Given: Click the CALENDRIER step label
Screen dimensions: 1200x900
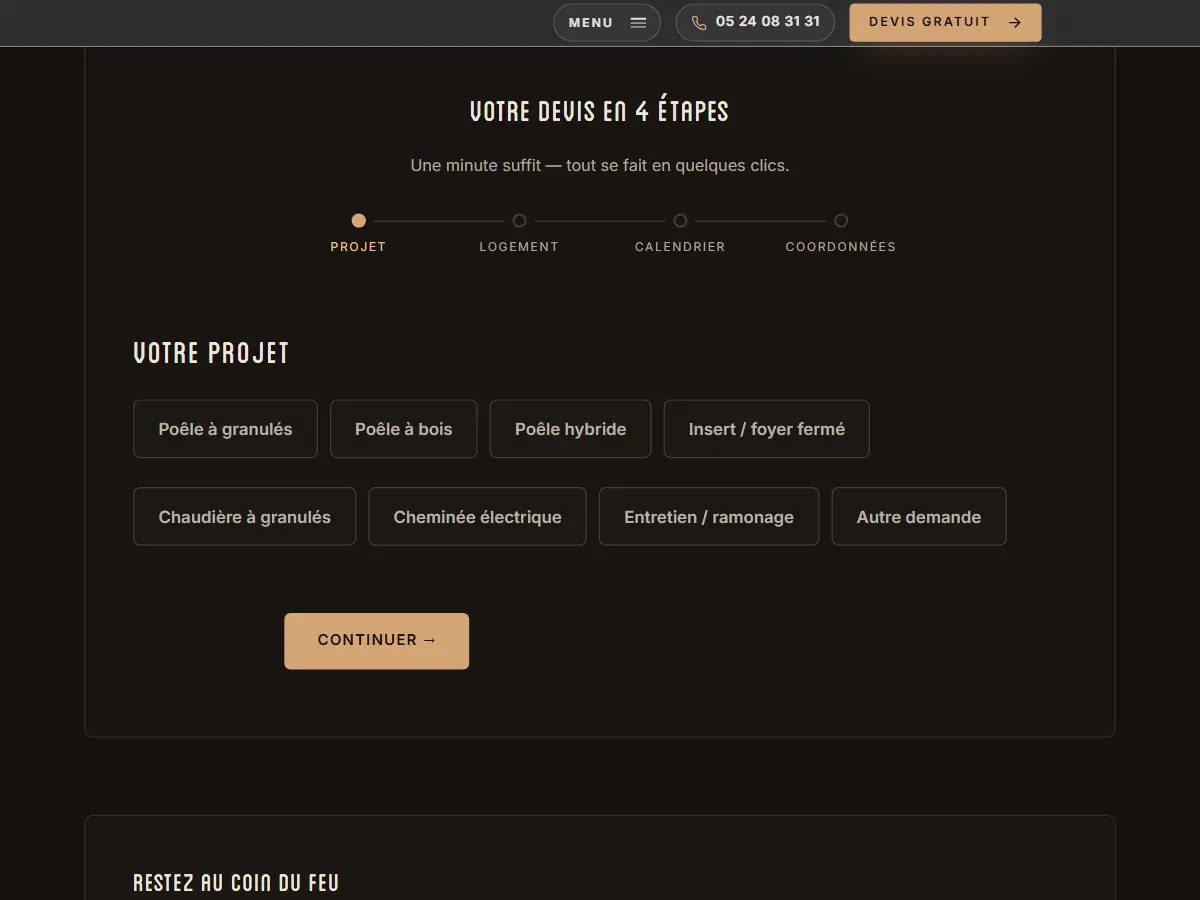Looking at the screenshot, I should pyautogui.click(x=680, y=247).
